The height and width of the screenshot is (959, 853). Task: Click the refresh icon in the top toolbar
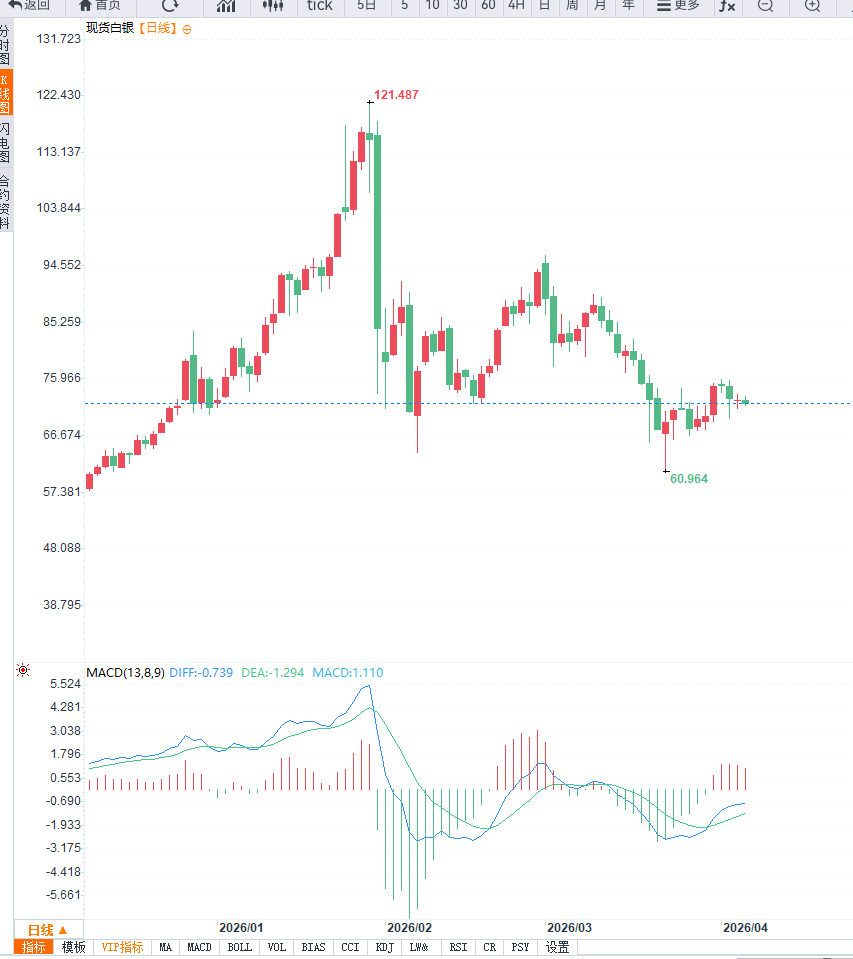click(x=170, y=5)
